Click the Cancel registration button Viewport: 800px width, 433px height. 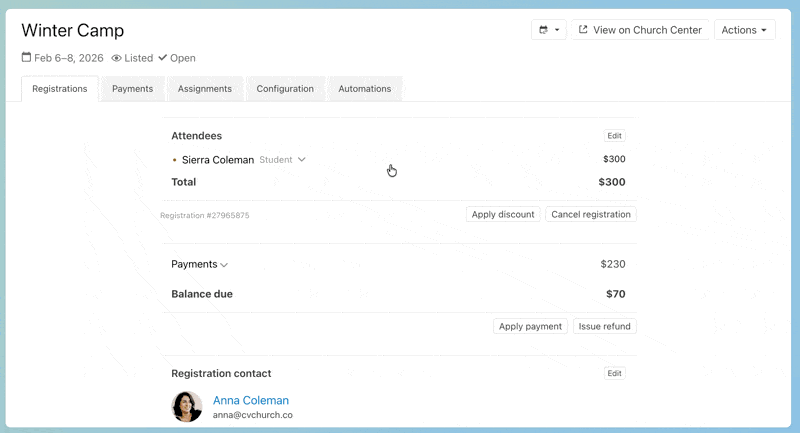(590, 214)
